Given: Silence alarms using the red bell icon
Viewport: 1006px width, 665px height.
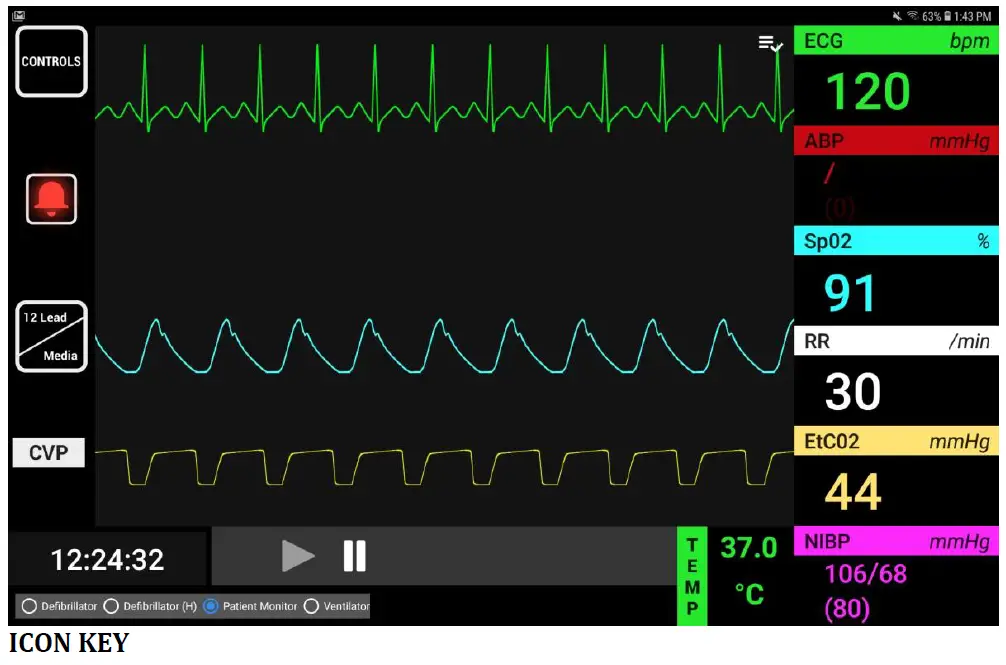Looking at the screenshot, I should pos(51,200).
